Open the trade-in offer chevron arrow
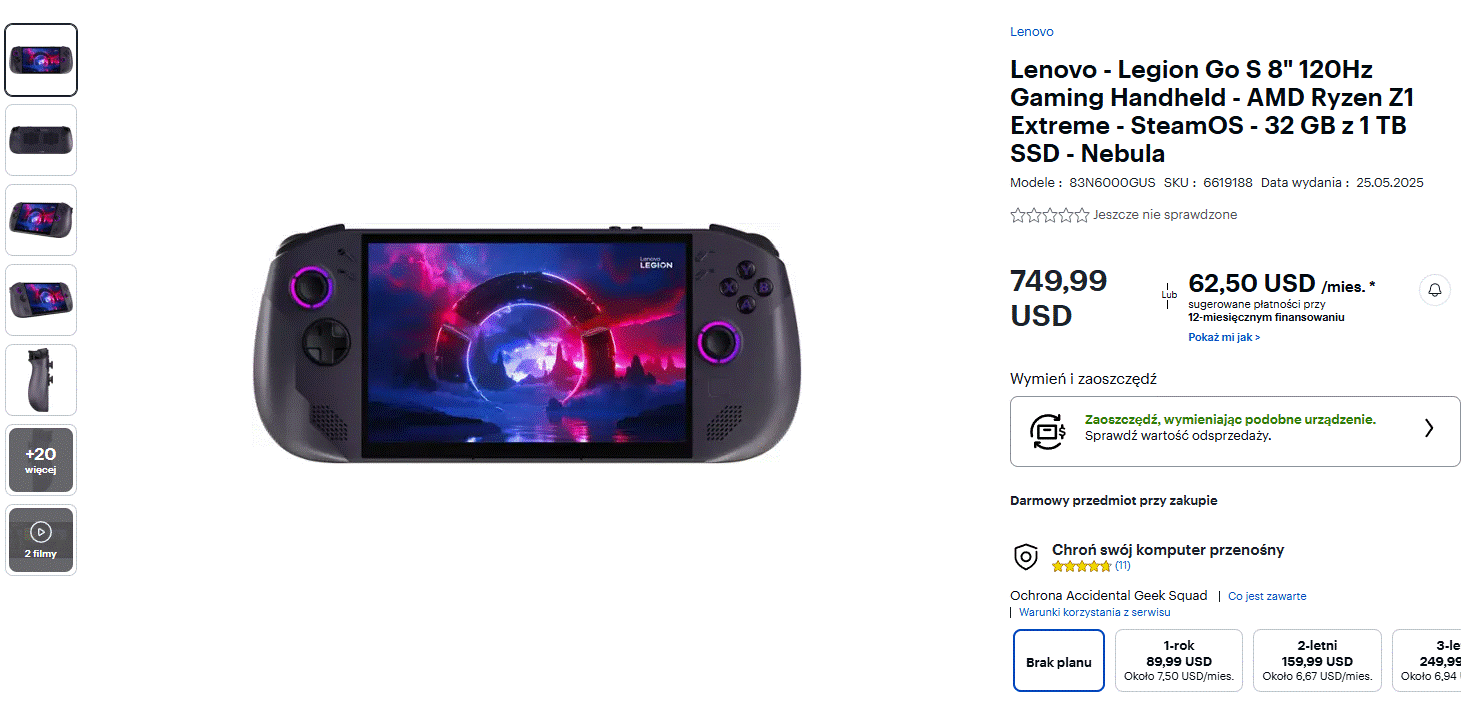 point(1428,428)
